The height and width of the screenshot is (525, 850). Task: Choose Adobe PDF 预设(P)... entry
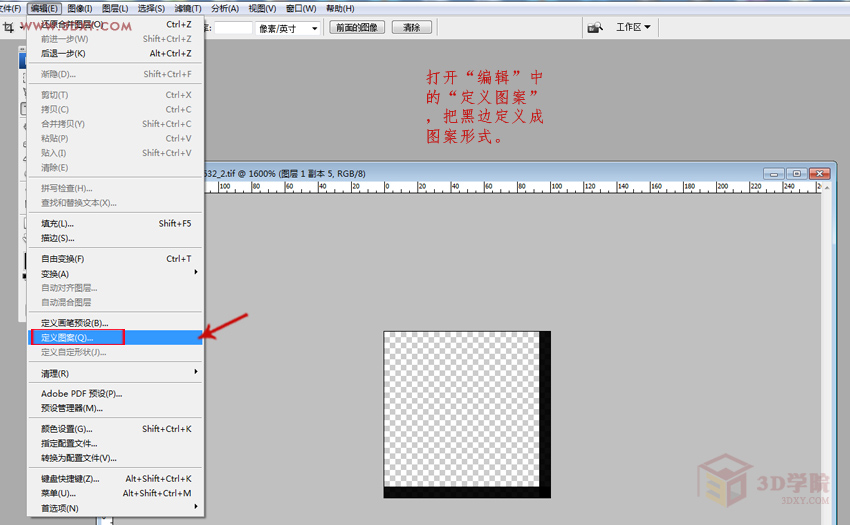(x=115, y=394)
